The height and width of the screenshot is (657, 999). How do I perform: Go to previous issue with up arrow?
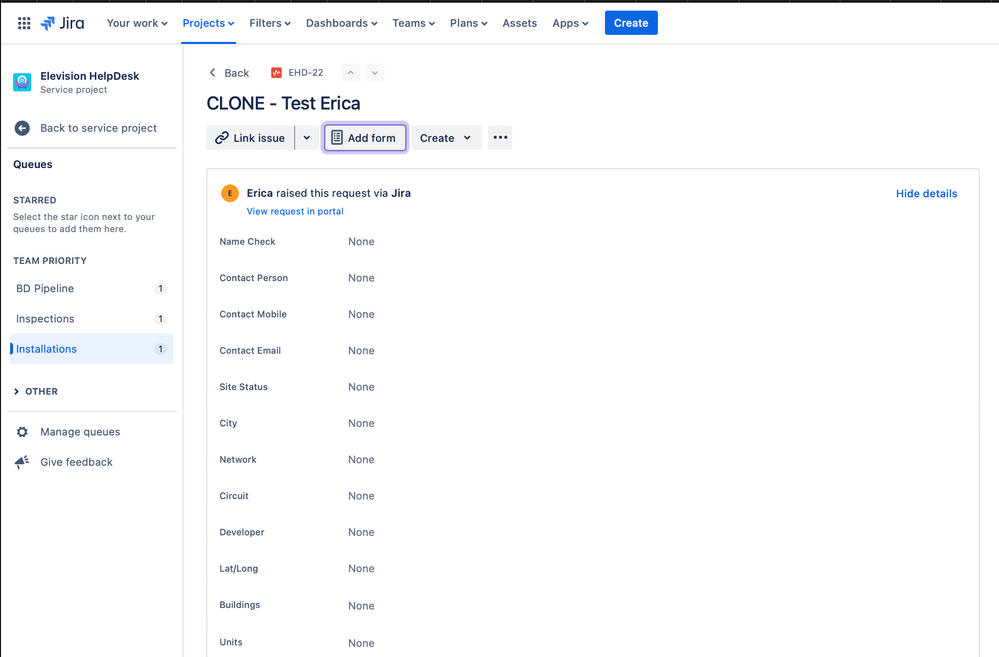pyautogui.click(x=350, y=73)
